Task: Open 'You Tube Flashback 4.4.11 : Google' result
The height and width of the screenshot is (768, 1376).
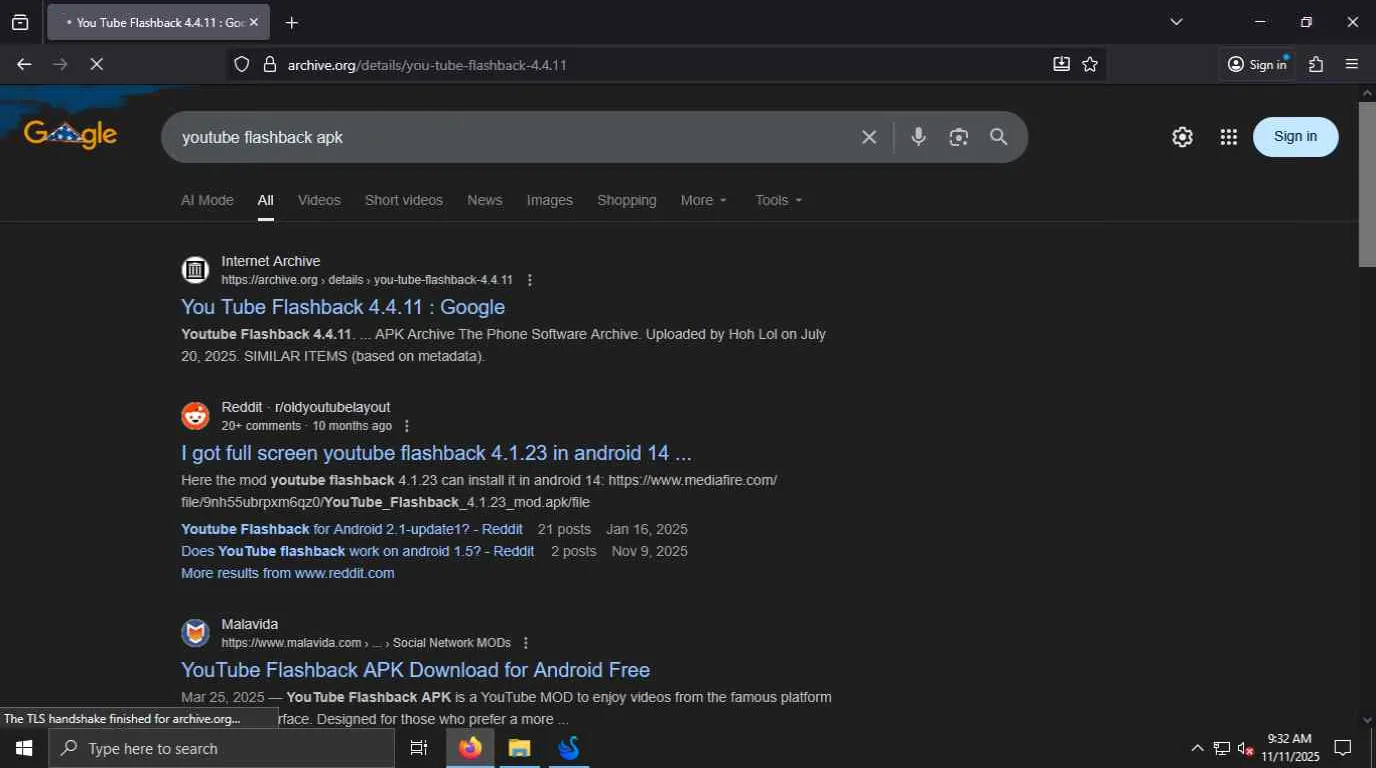Action: click(343, 307)
